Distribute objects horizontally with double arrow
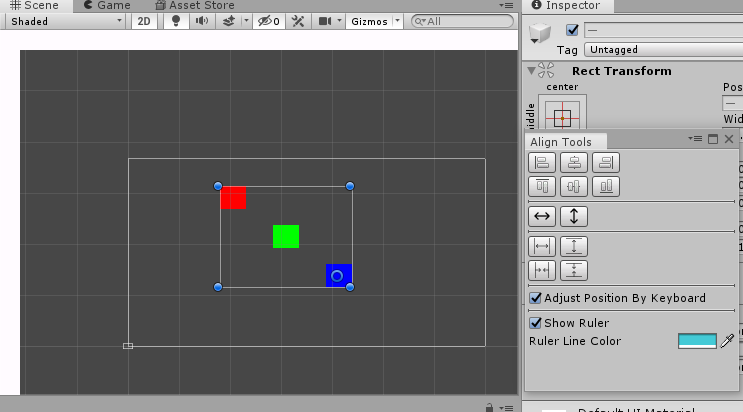Screen dimensions: 743x412 coord(542,217)
